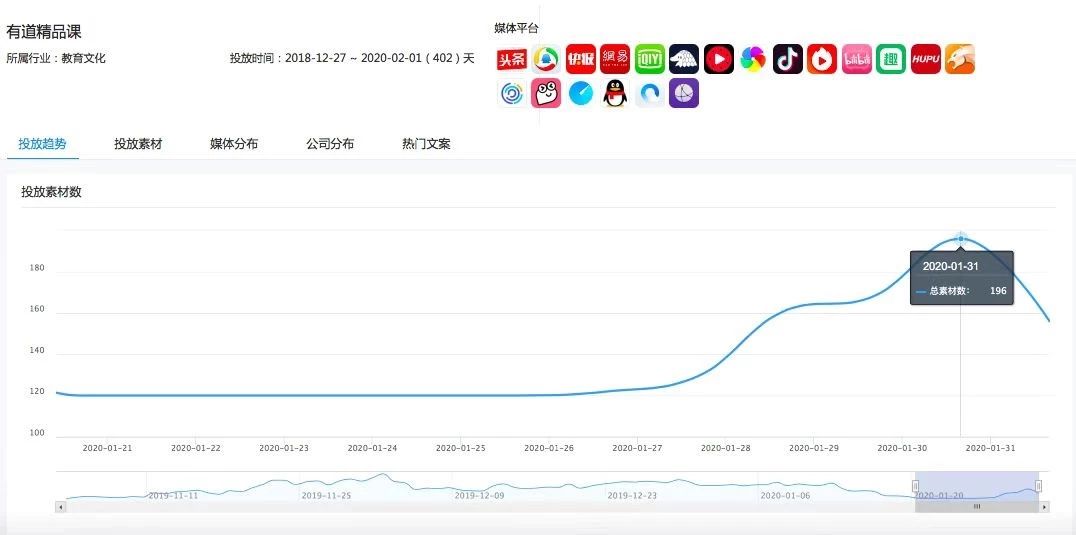Click the 投放时间 date range text
The height and width of the screenshot is (535, 1076).
[x=352, y=58]
